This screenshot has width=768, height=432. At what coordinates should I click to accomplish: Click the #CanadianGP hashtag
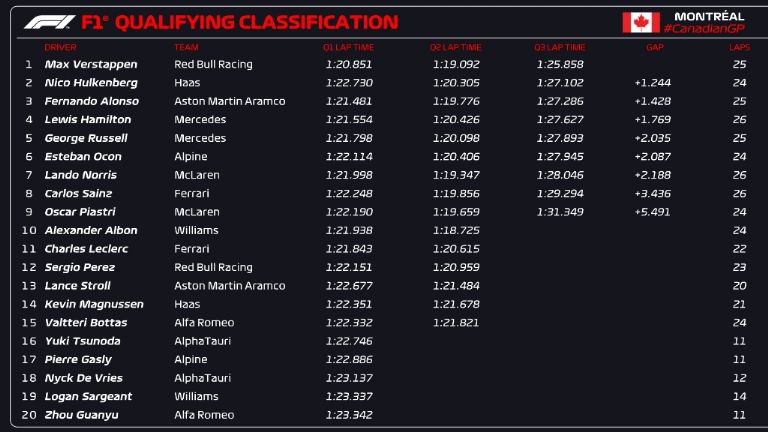pos(709,29)
